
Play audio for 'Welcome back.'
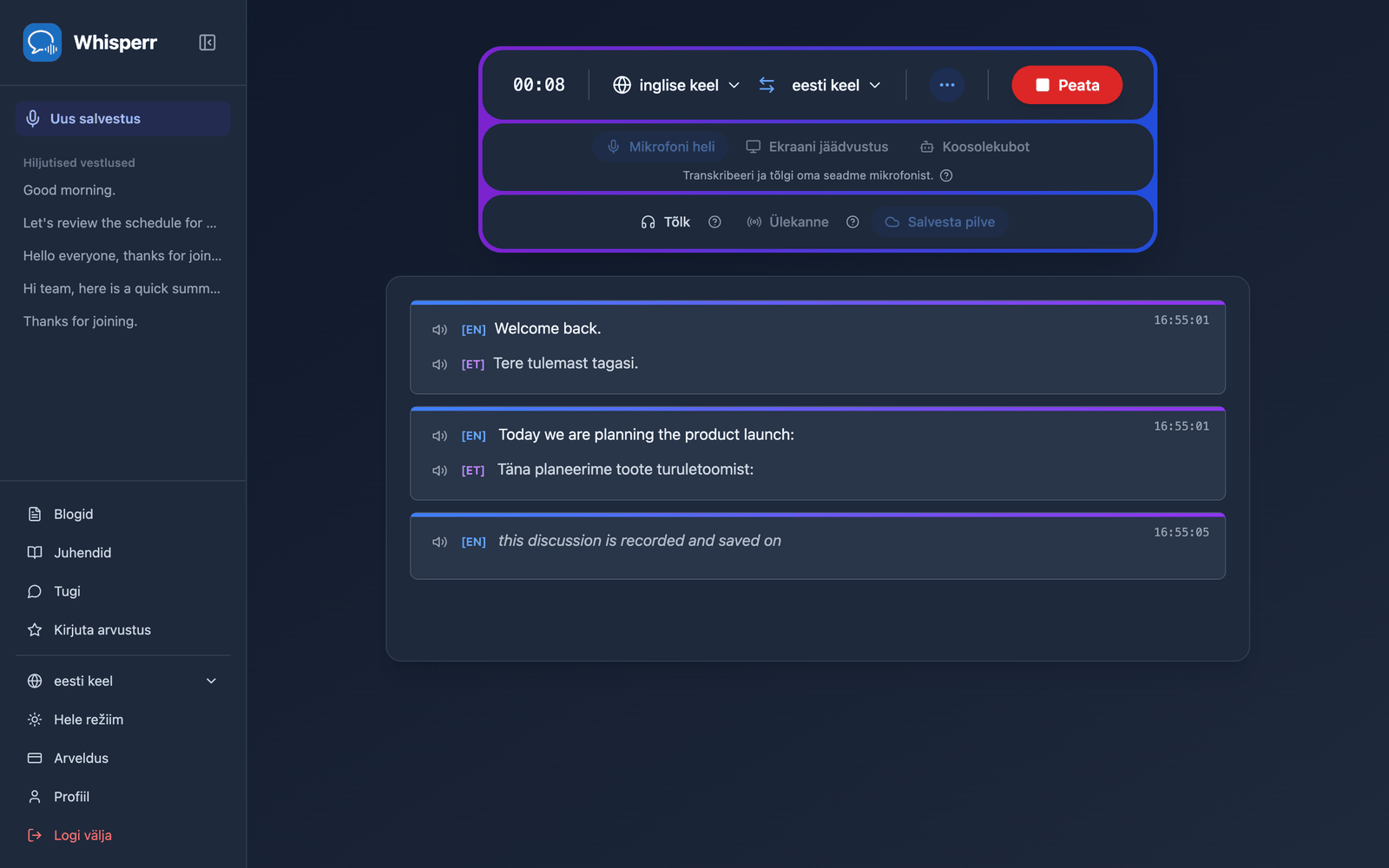pyautogui.click(x=439, y=330)
